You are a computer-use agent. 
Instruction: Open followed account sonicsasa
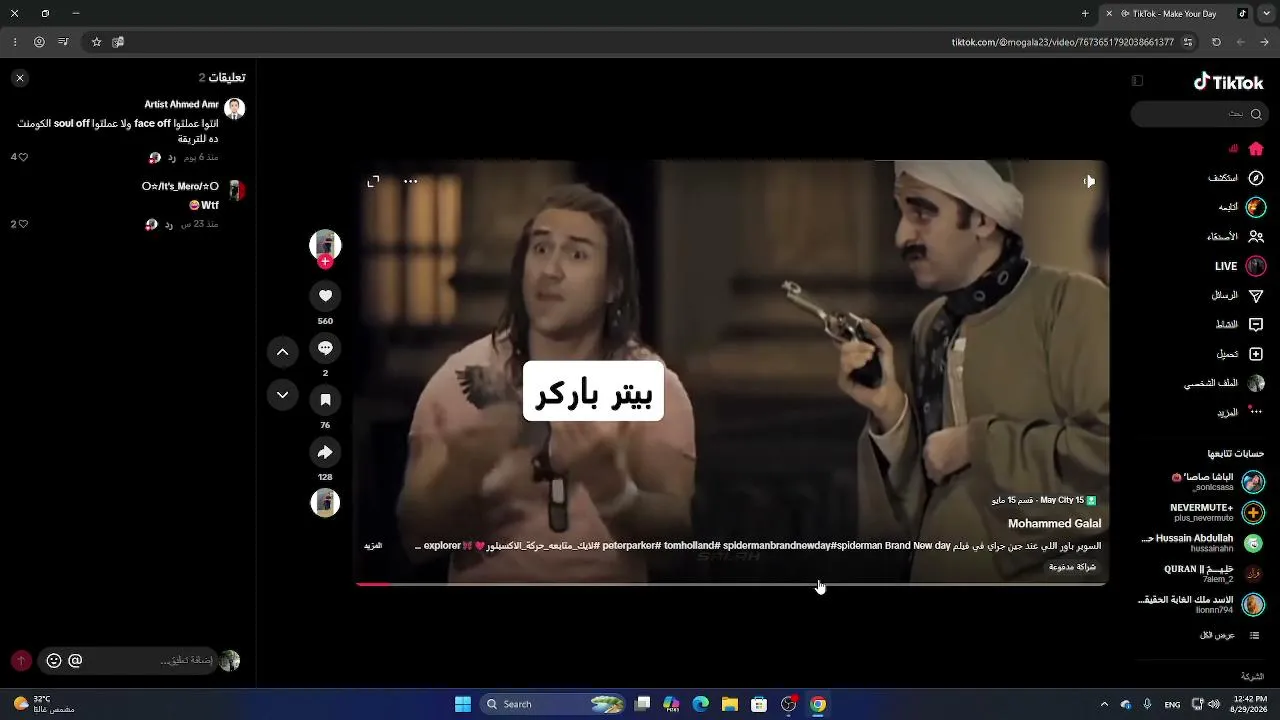(x=1217, y=482)
